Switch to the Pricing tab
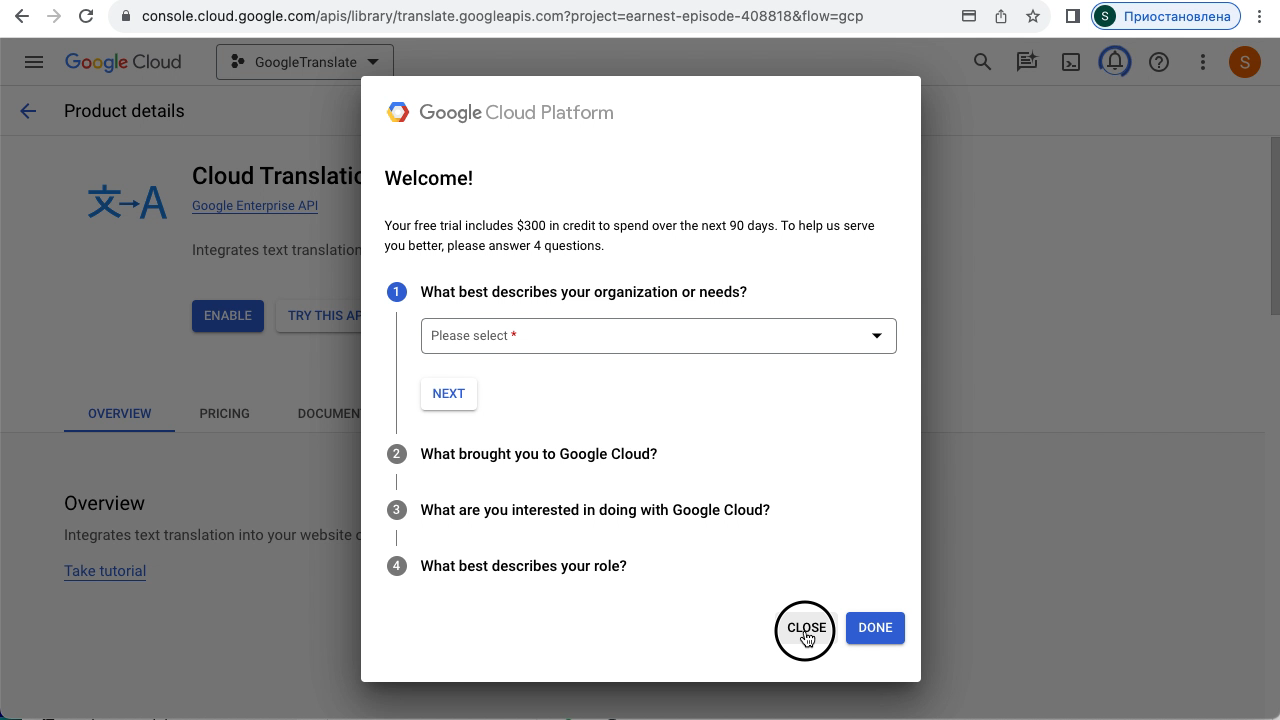 coord(224,413)
